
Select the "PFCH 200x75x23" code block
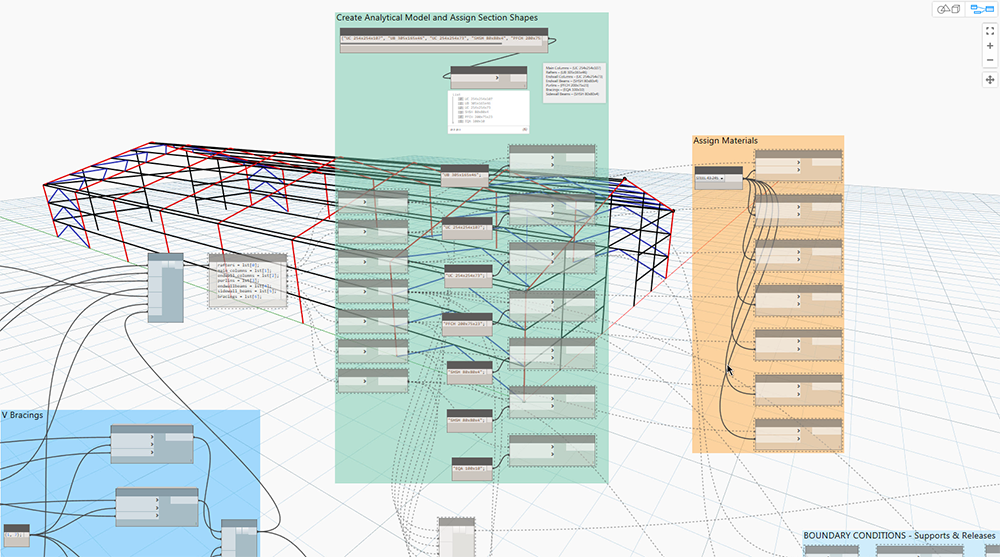click(x=467, y=324)
